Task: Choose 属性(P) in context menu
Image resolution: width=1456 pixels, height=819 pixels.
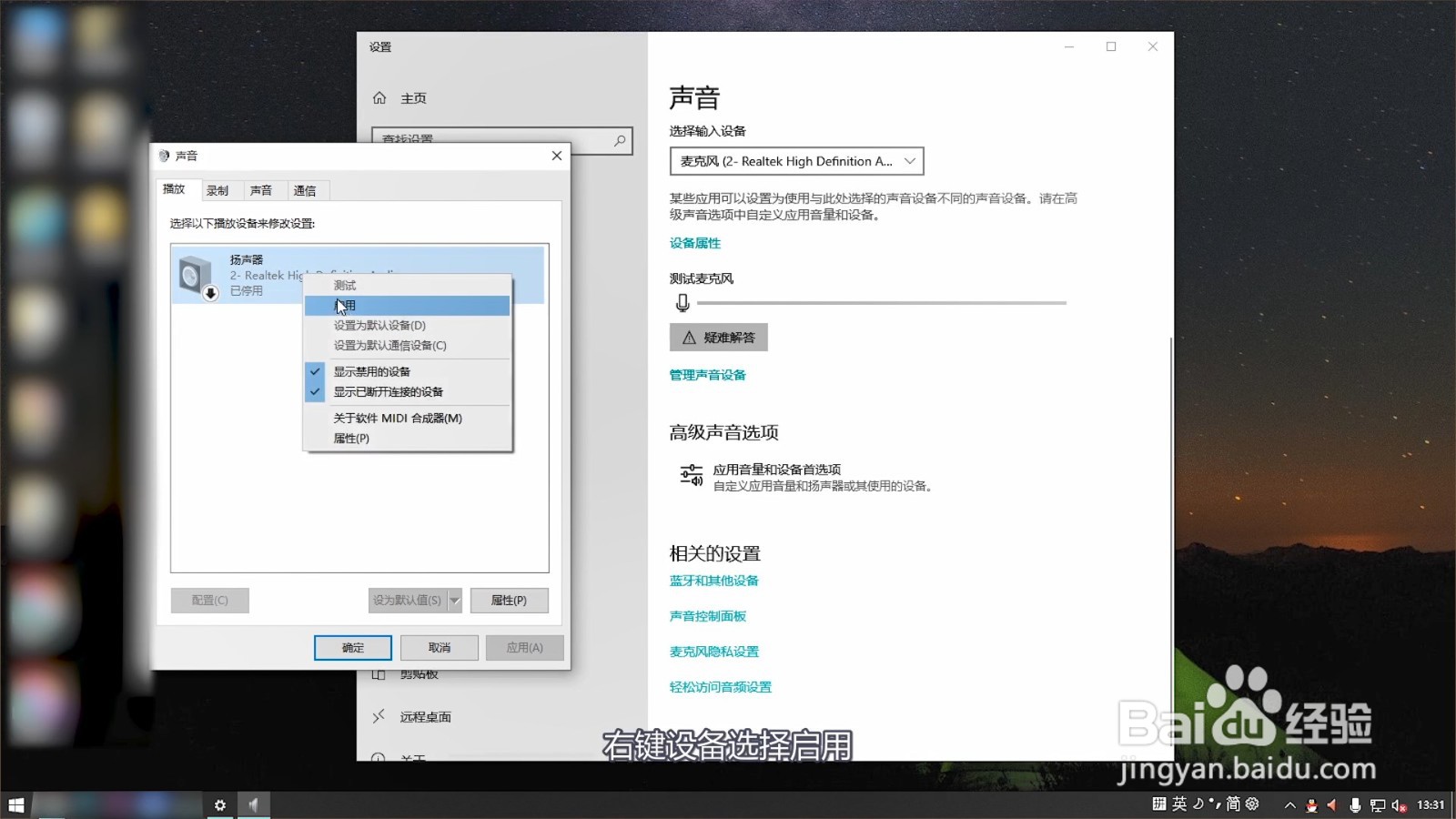Action: point(407,438)
